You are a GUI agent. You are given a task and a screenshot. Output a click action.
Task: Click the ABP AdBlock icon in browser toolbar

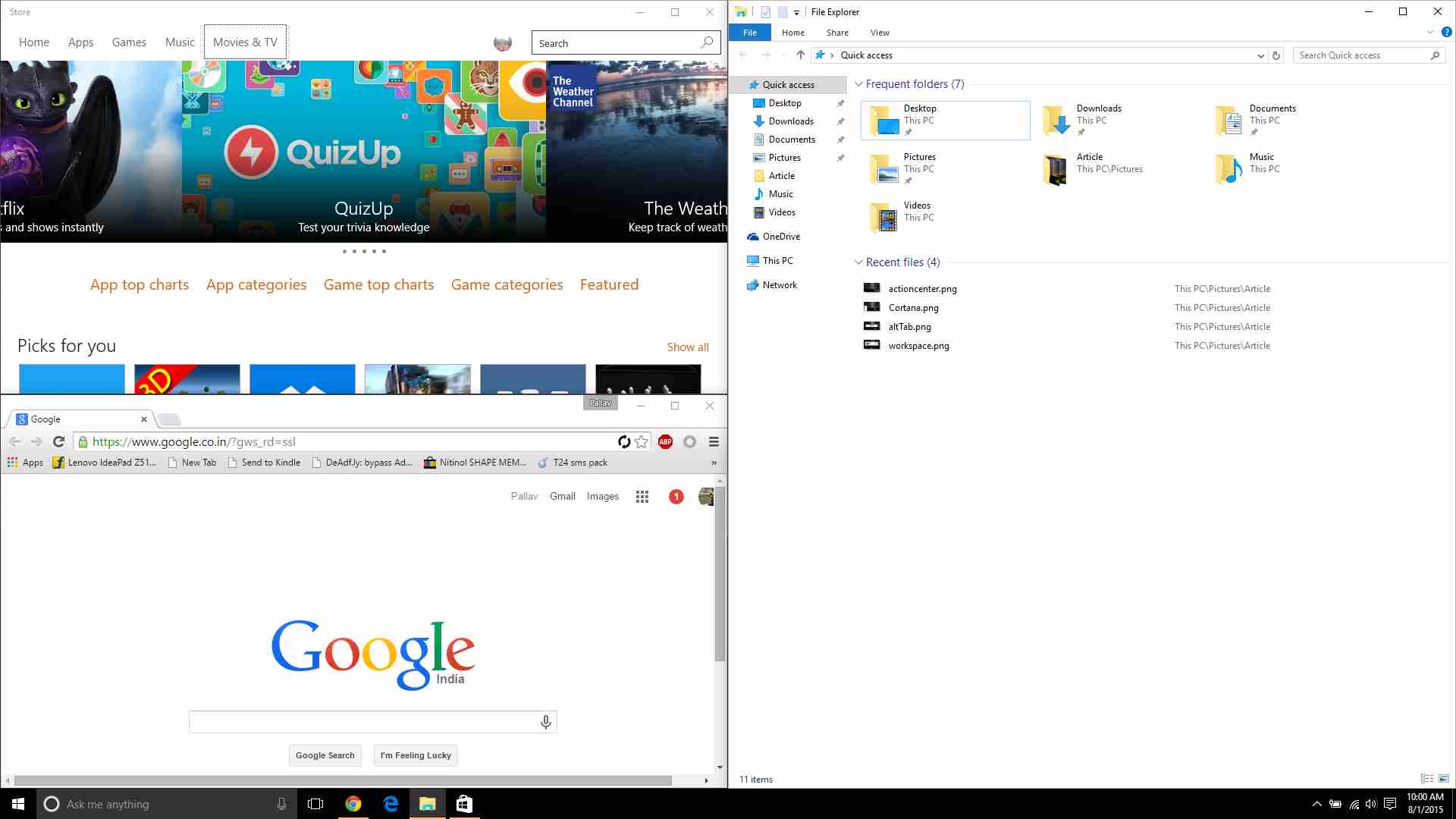pyautogui.click(x=665, y=441)
